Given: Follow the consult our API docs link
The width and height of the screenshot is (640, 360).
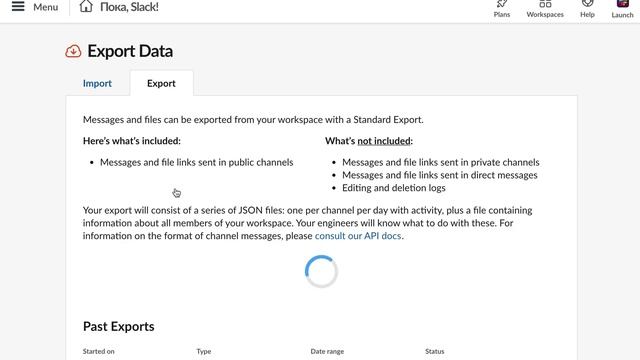Looking at the screenshot, I should pos(358,236).
